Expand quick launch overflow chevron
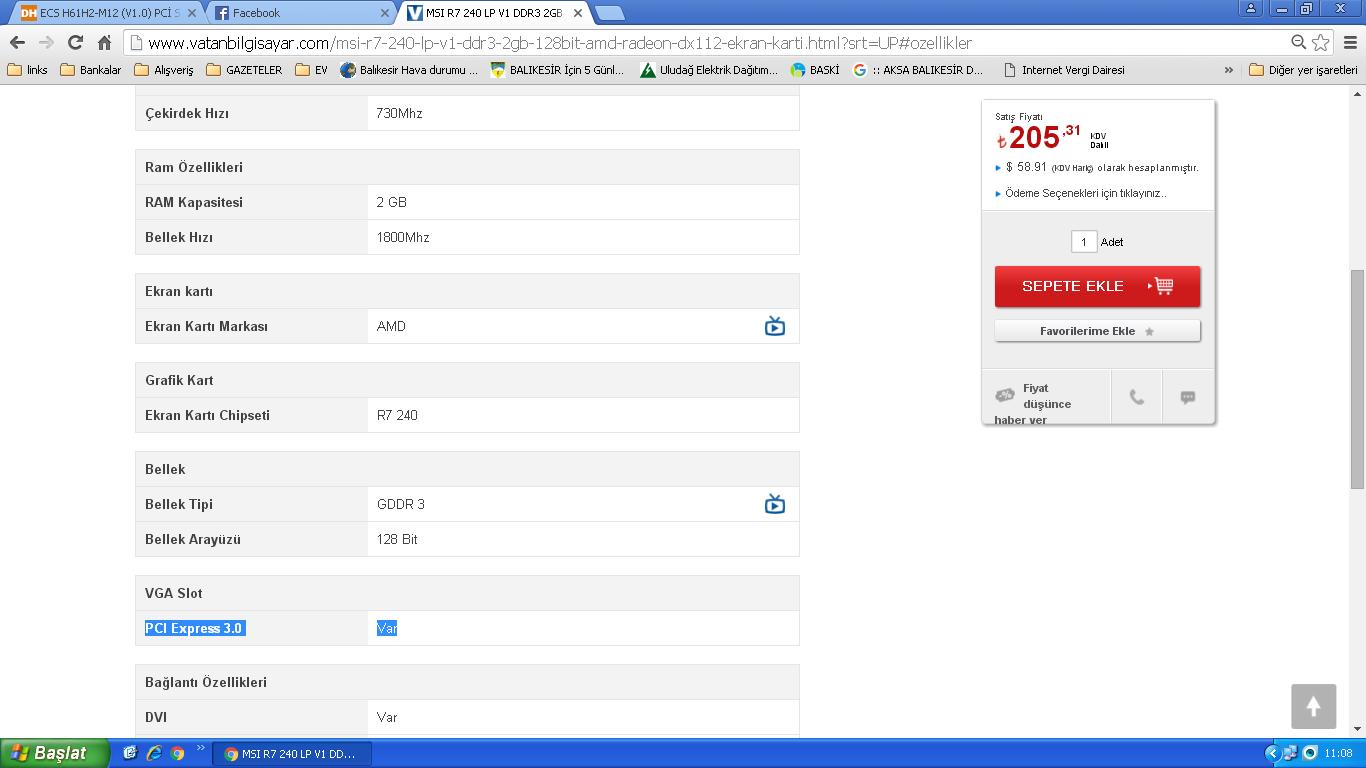Screen dimensions: 1366x768 [200, 748]
